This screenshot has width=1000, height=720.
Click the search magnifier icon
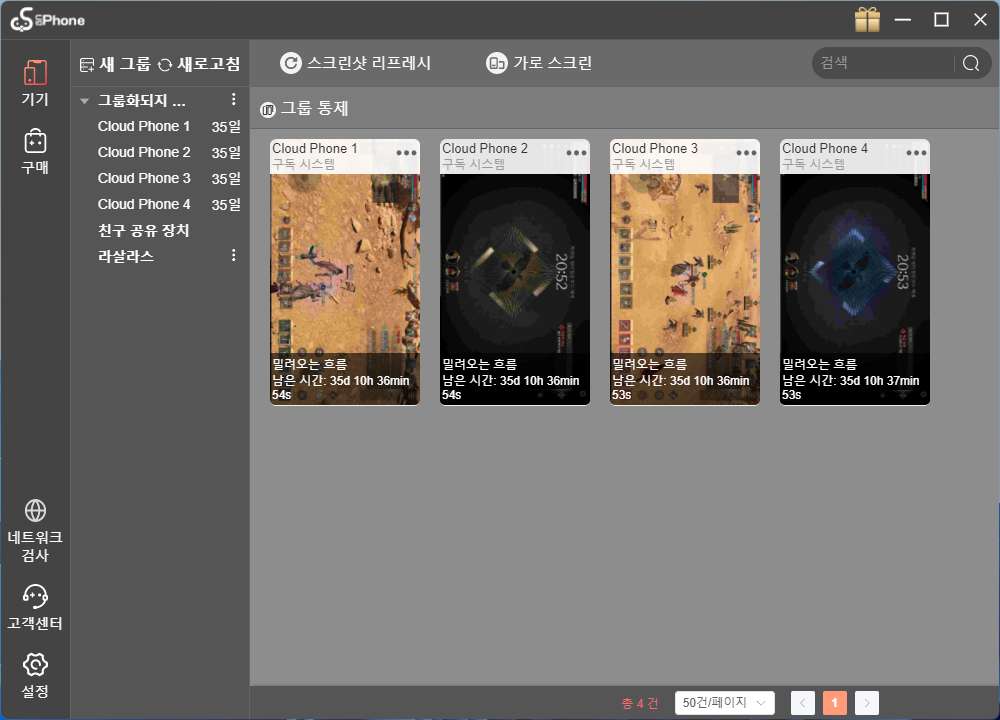[971, 63]
